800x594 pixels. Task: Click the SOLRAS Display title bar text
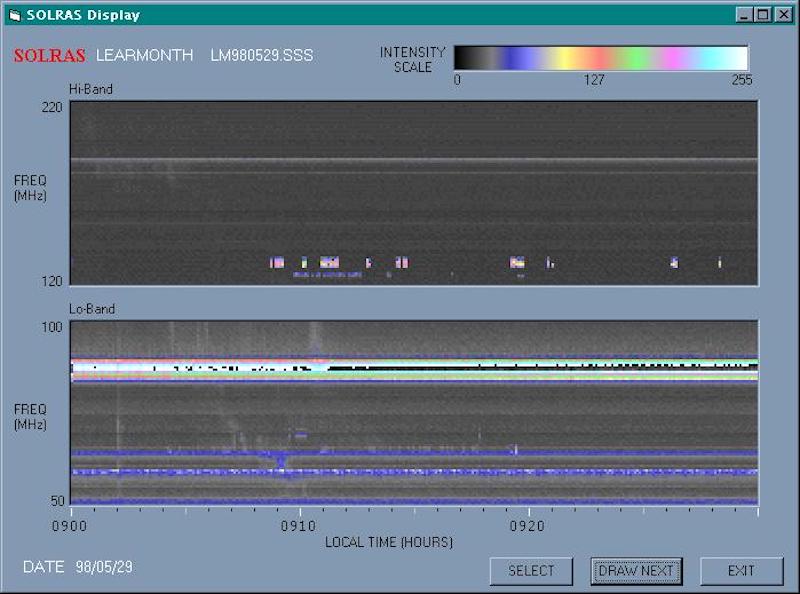coord(83,15)
